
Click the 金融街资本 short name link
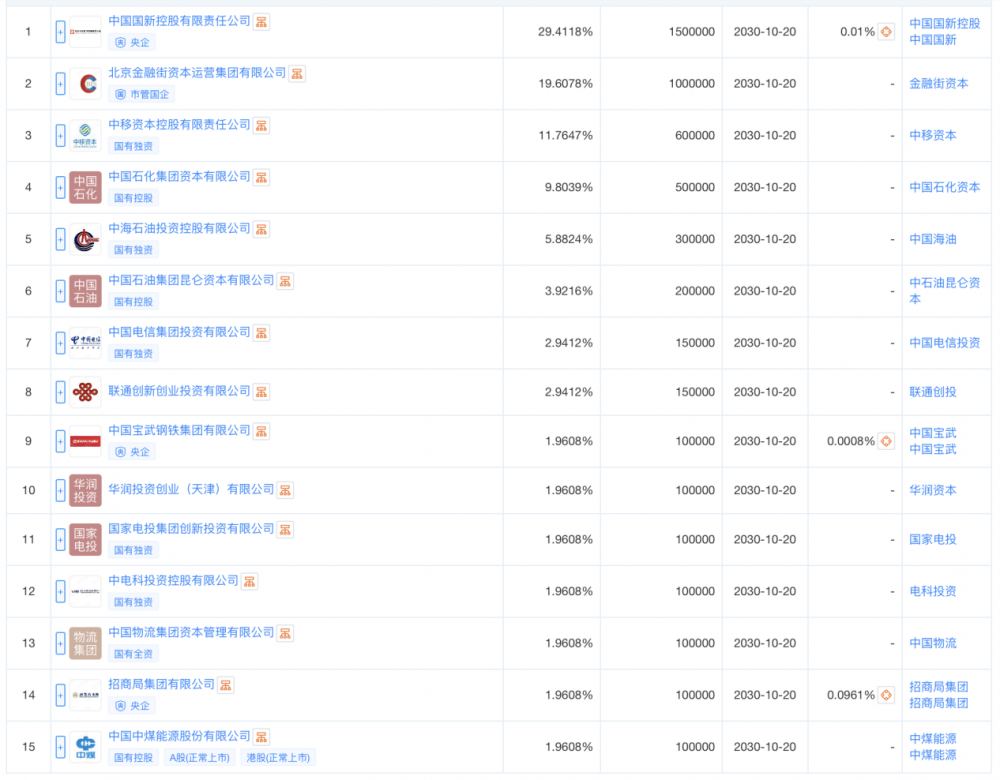tap(938, 84)
